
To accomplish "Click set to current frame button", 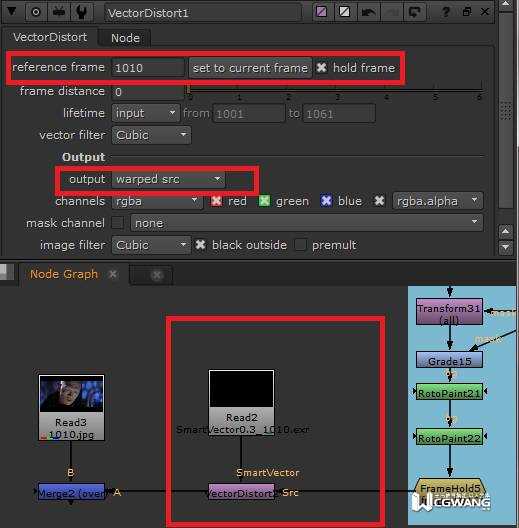I will [250, 68].
